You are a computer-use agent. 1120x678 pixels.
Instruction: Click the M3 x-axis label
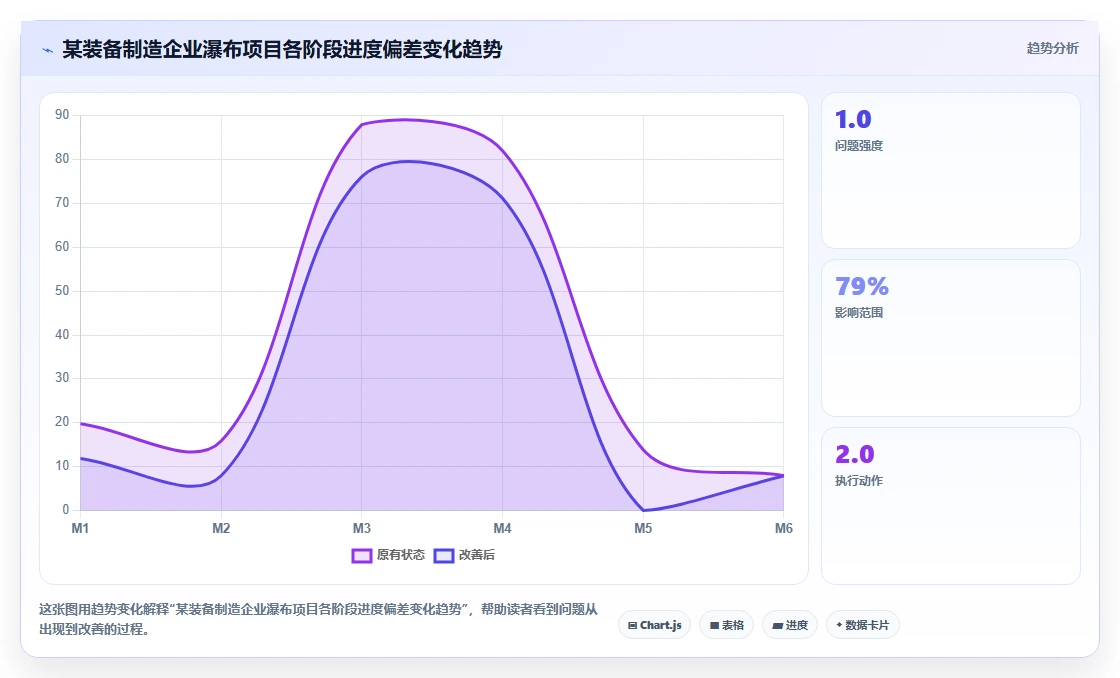[x=361, y=529]
